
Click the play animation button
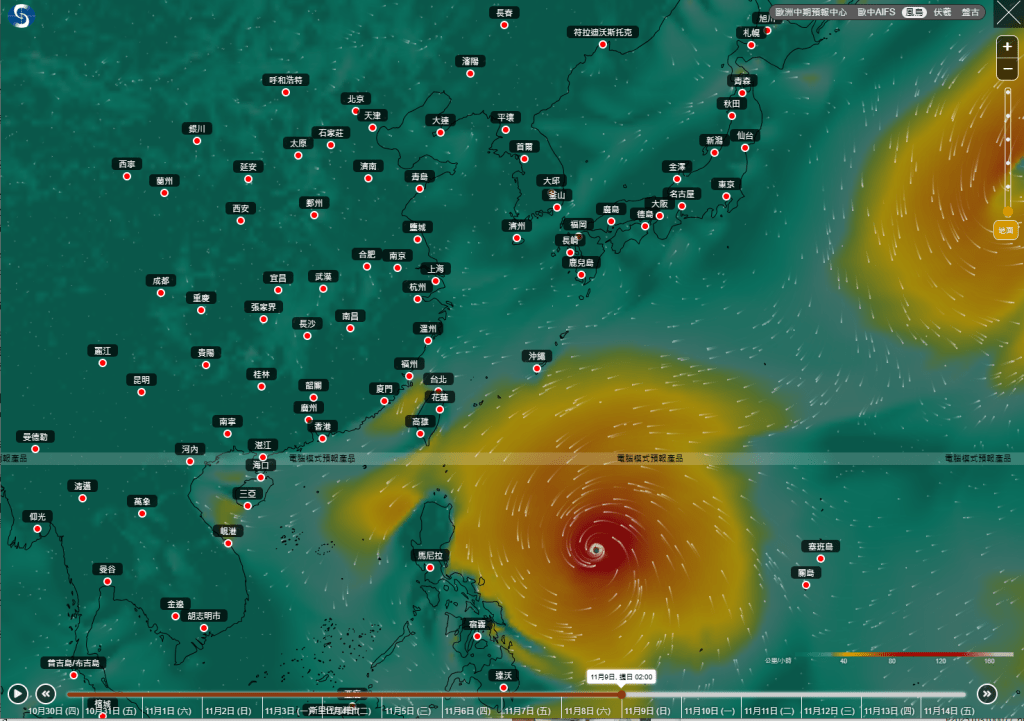(x=17, y=693)
